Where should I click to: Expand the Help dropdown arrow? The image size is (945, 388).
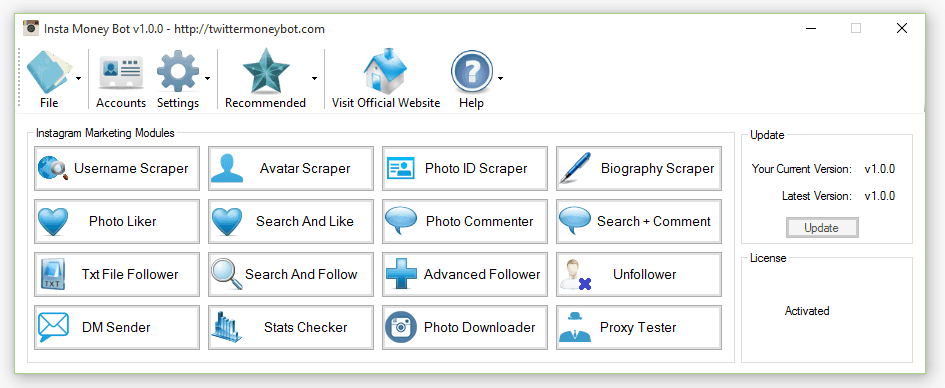(500, 78)
